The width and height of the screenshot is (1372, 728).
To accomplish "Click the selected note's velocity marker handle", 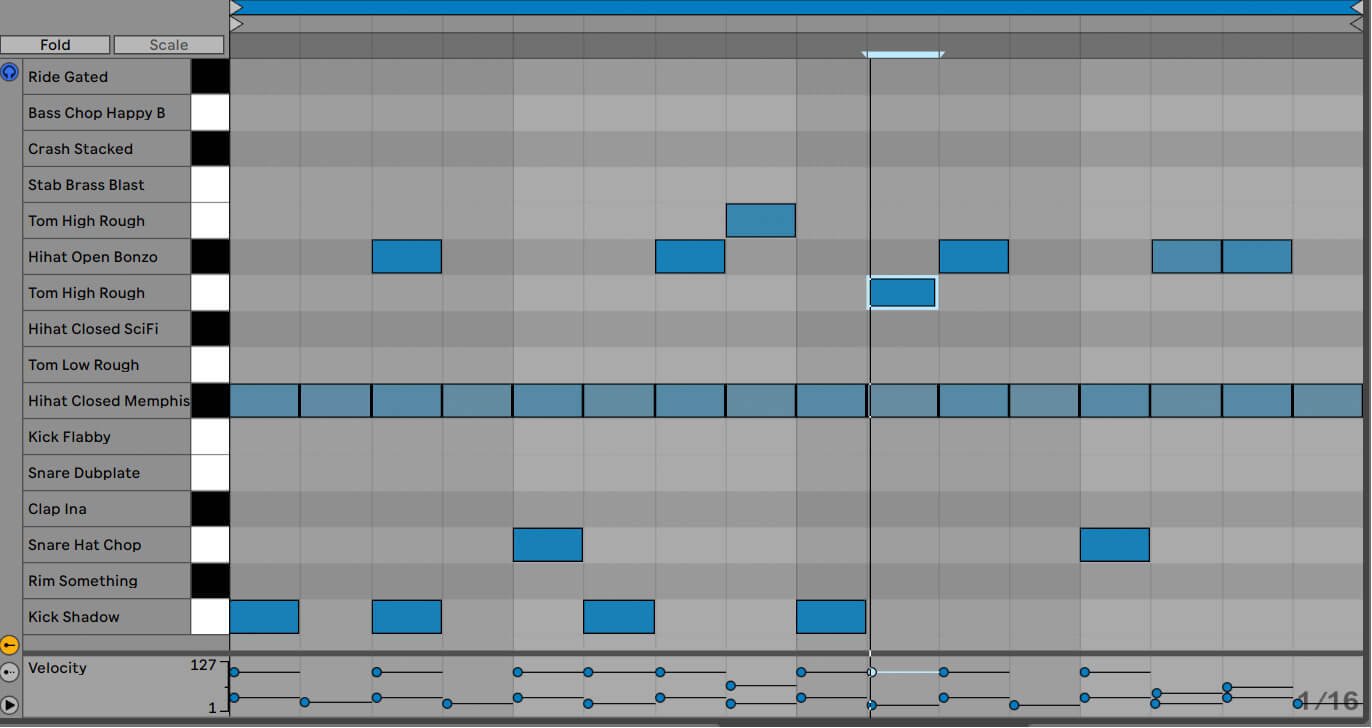I will pyautogui.click(x=872, y=672).
